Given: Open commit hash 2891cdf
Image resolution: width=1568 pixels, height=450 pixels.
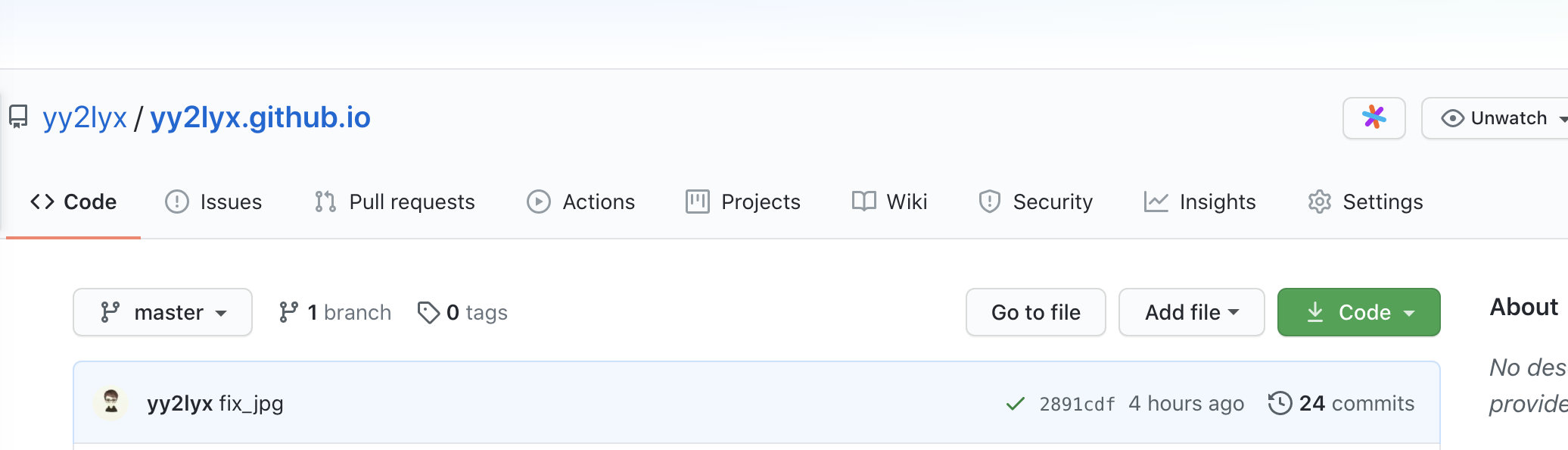Looking at the screenshot, I should click(x=1077, y=404).
